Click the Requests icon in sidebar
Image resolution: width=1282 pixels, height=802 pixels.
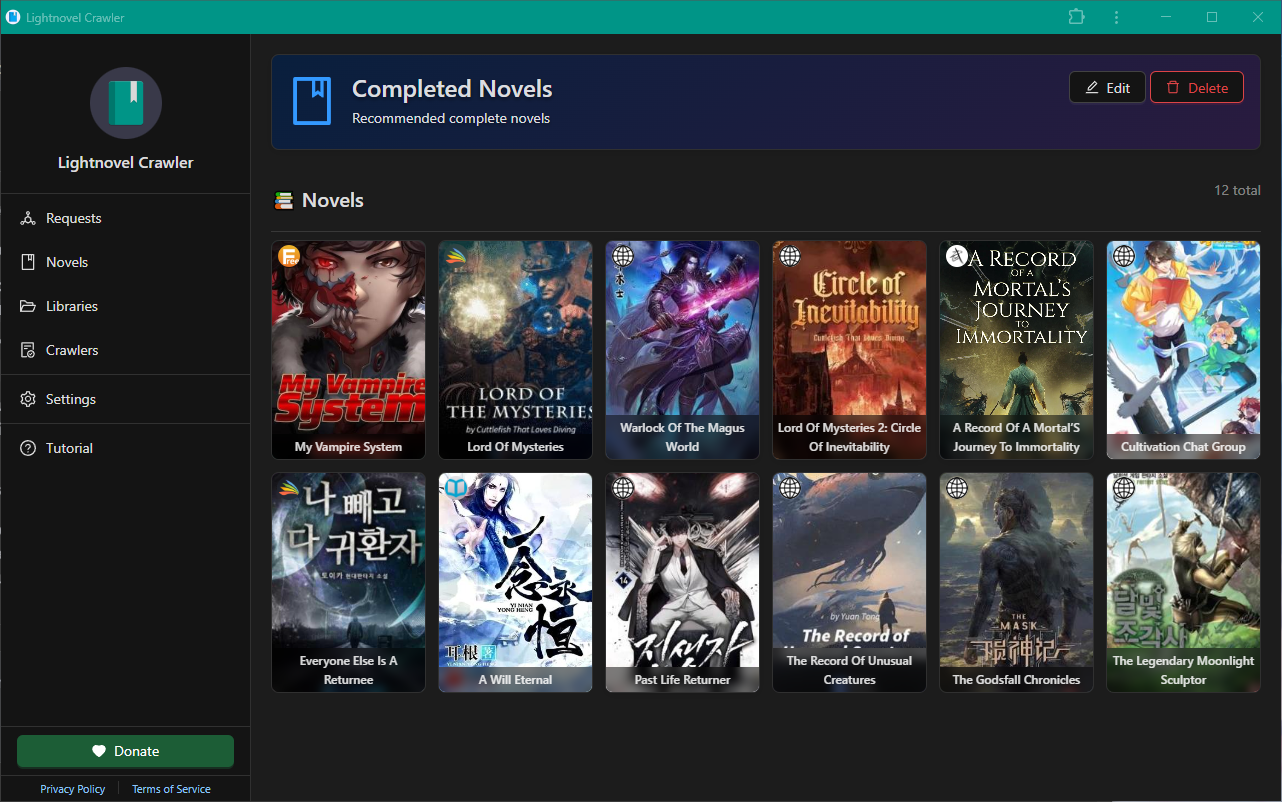28,218
